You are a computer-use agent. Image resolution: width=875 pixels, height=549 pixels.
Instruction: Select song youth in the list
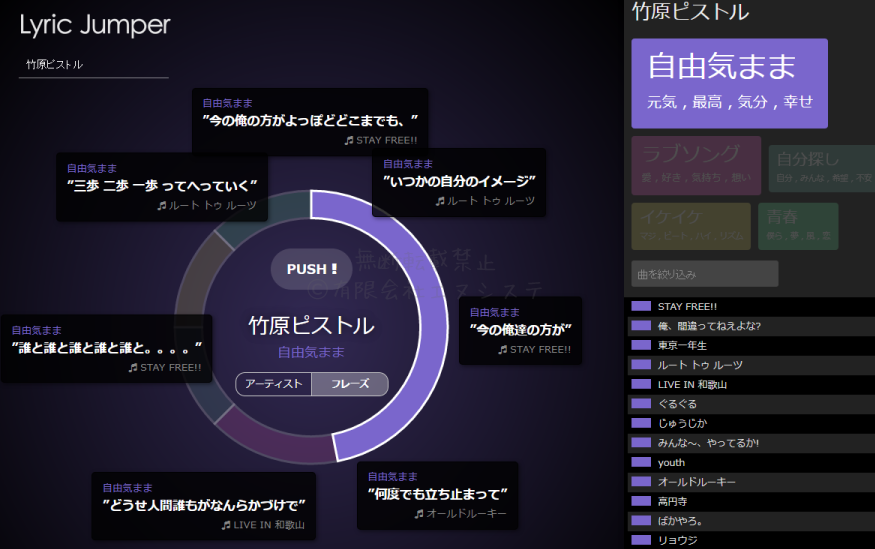[x=749, y=463]
